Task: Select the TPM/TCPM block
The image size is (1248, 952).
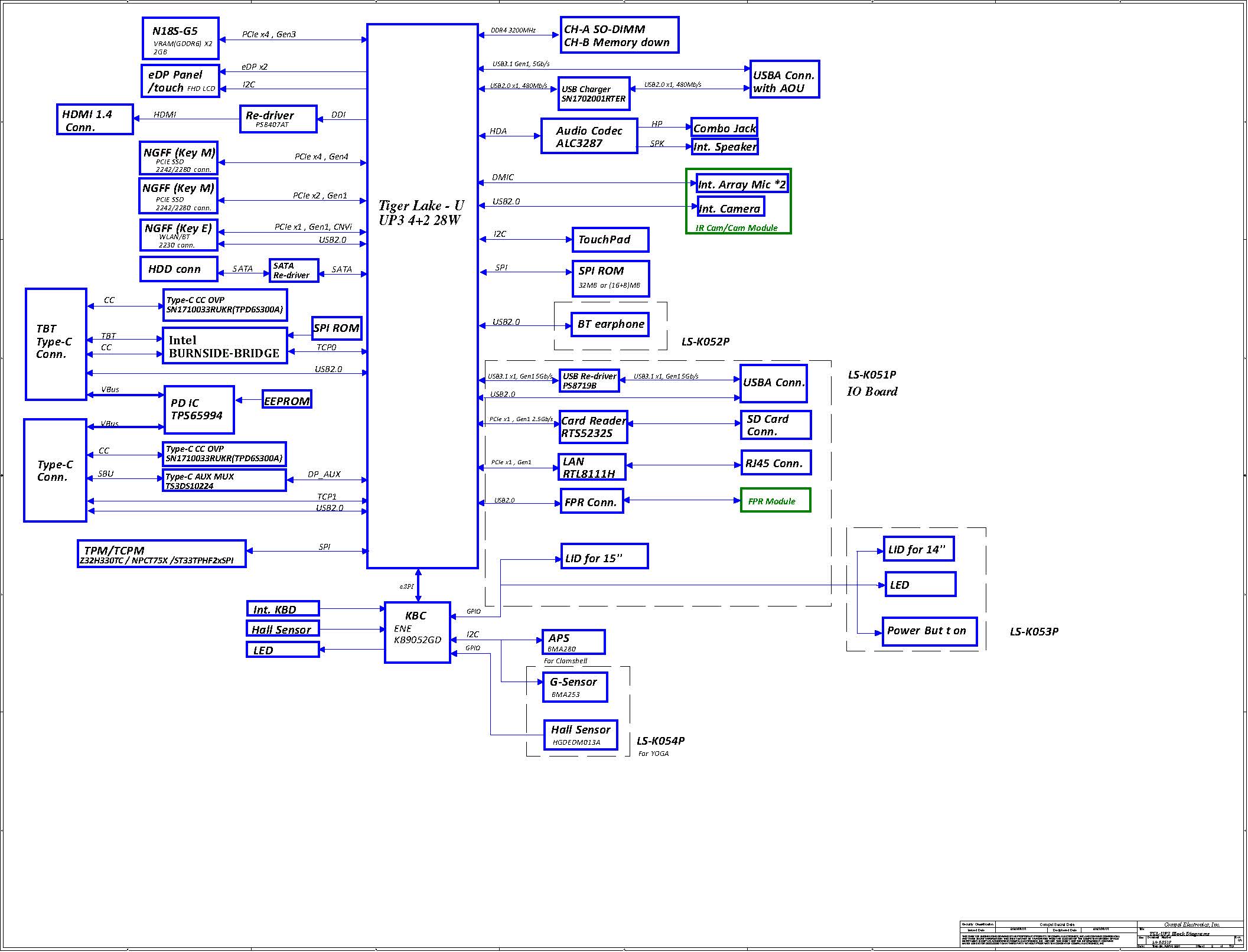Action: click(x=161, y=554)
